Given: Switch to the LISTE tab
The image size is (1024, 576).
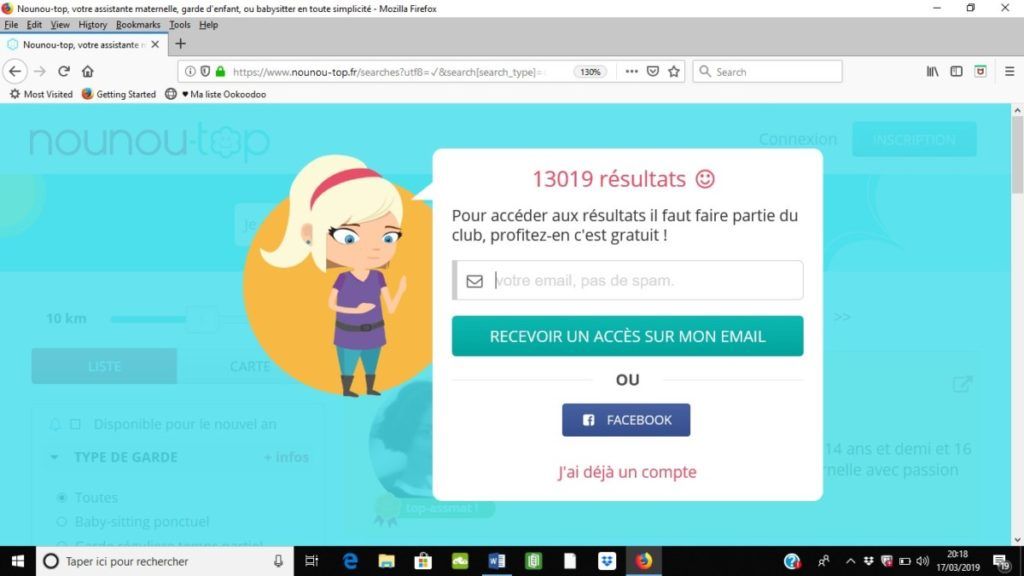Looking at the screenshot, I should (x=104, y=366).
